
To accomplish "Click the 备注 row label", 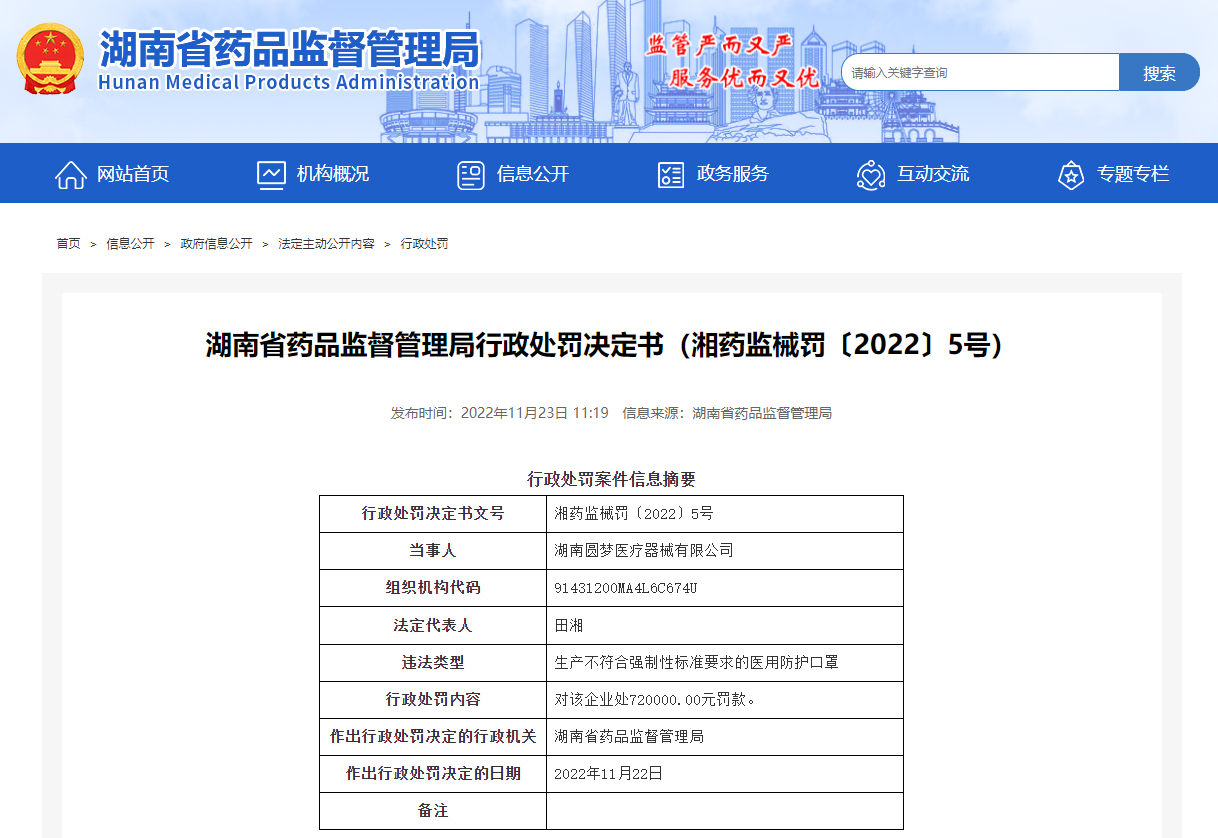I will point(433,810).
